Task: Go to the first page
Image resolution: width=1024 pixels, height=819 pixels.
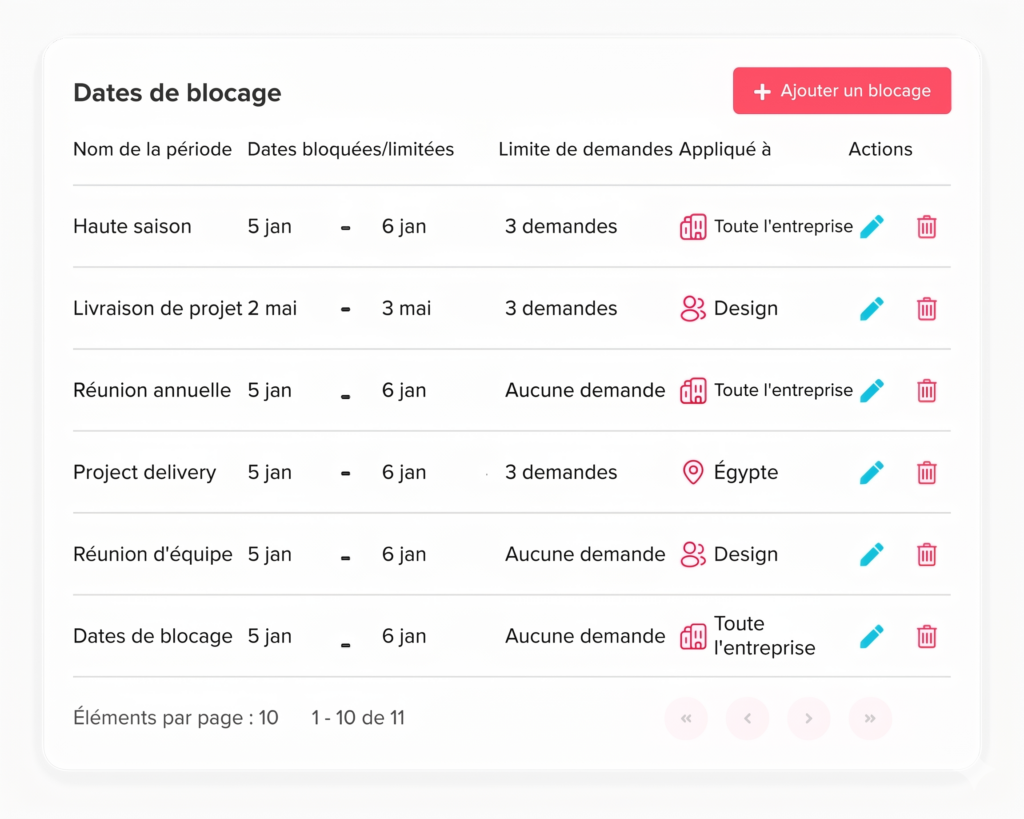Action: [686, 718]
